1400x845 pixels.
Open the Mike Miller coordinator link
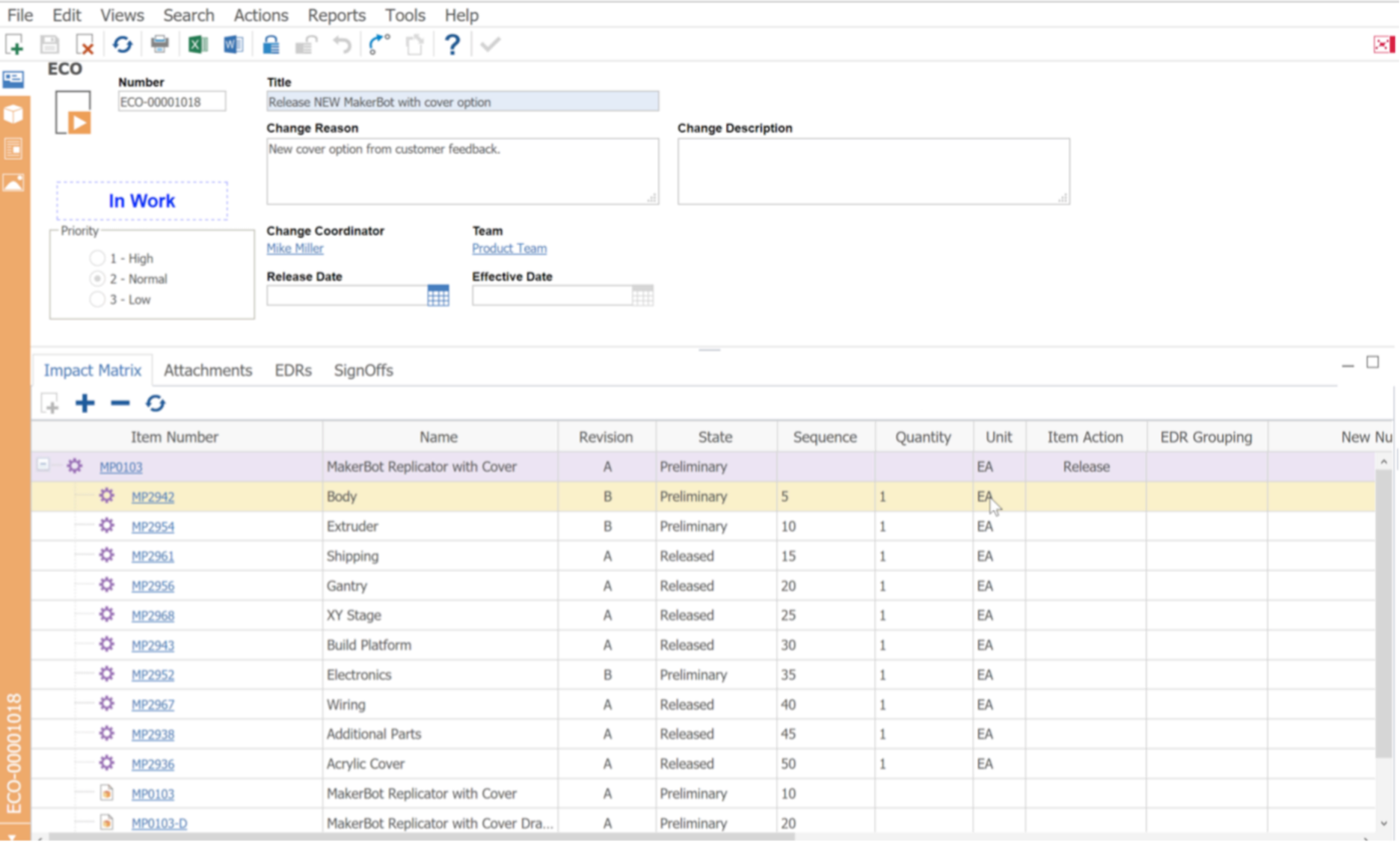pyautogui.click(x=295, y=248)
